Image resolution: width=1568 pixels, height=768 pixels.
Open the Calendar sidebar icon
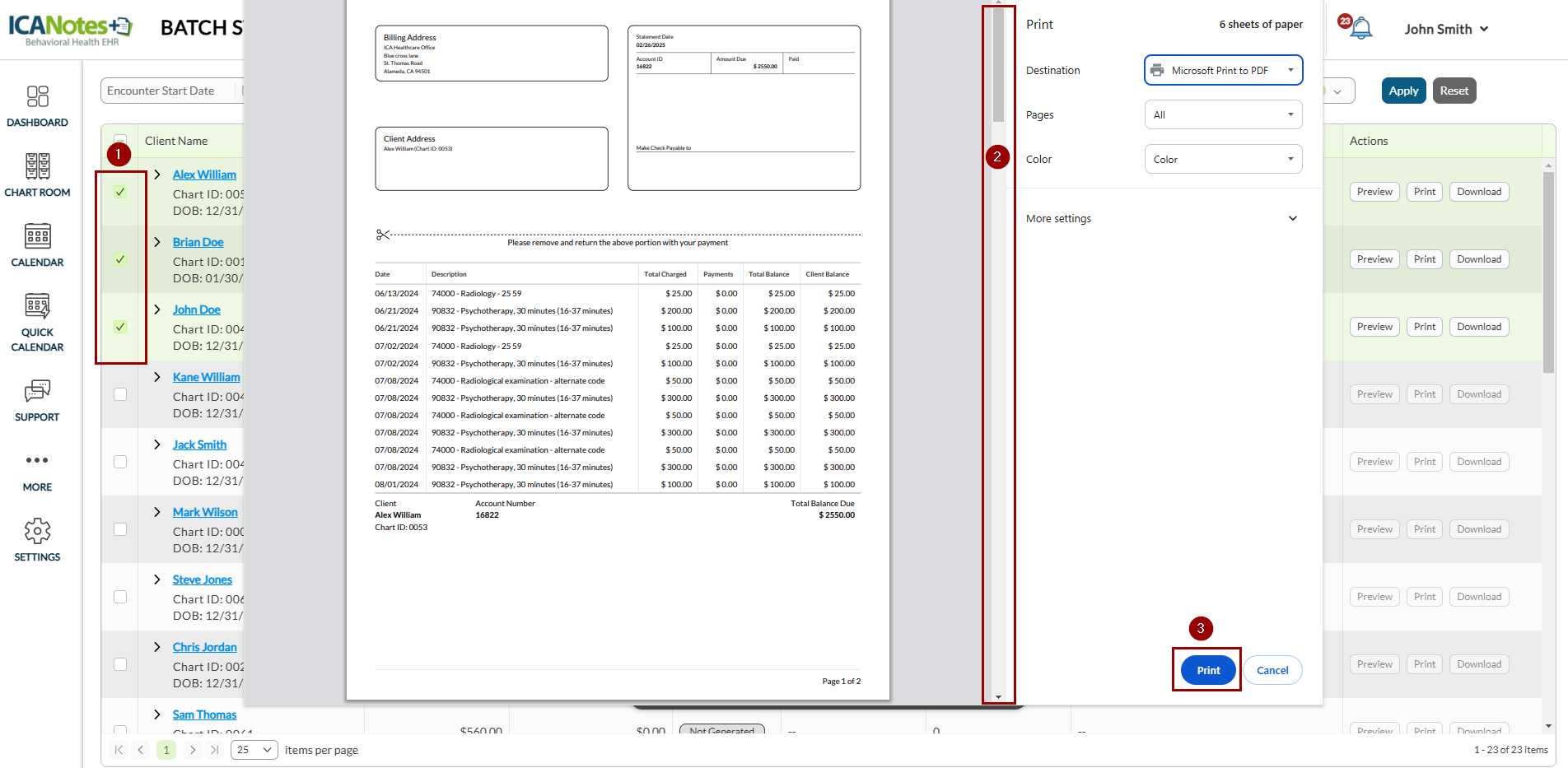pos(37,237)
